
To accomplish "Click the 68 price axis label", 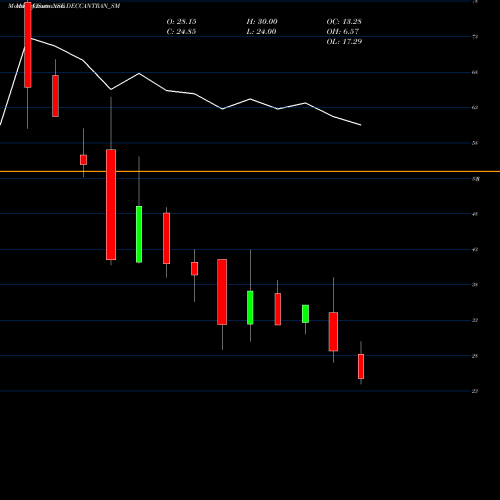I will click(x=475, y=72).
